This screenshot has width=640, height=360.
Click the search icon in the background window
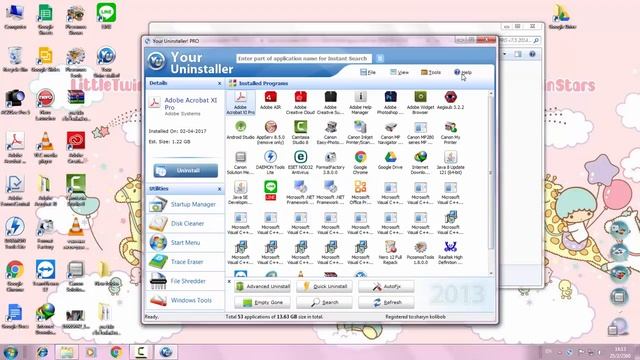point(536,40)
